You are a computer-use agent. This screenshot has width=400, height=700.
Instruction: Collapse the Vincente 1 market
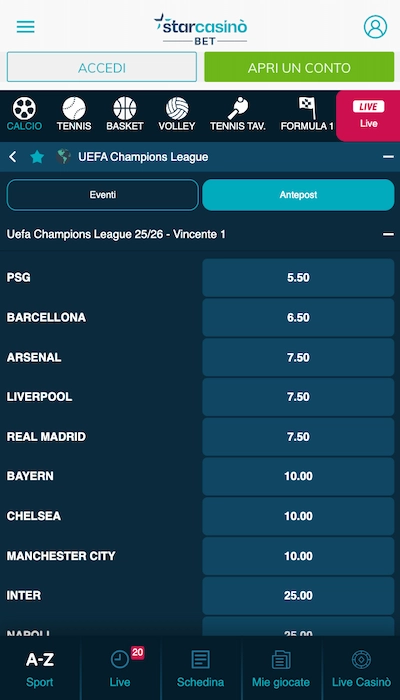tap(388, 234)
